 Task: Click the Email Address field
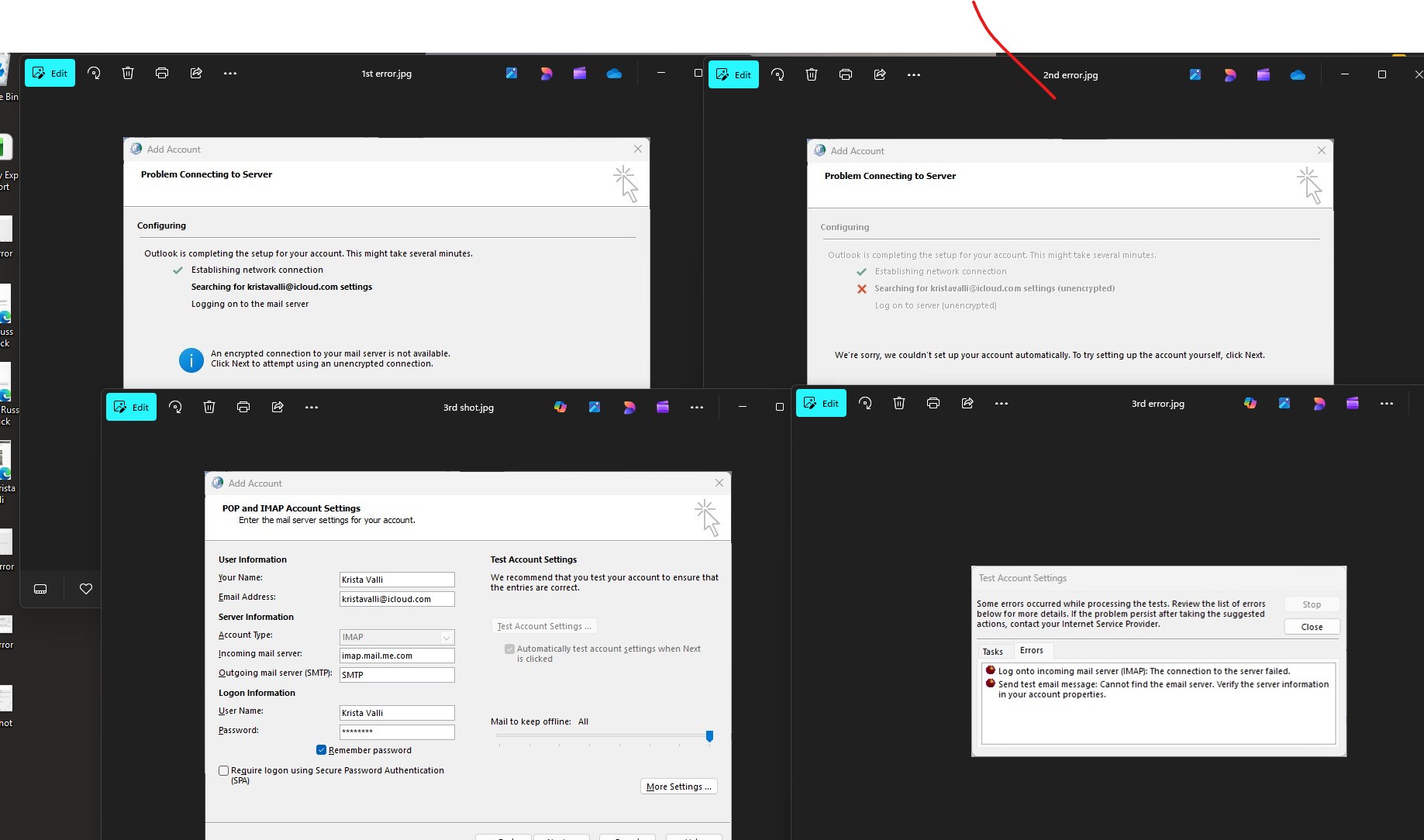(x=397, y=599)
